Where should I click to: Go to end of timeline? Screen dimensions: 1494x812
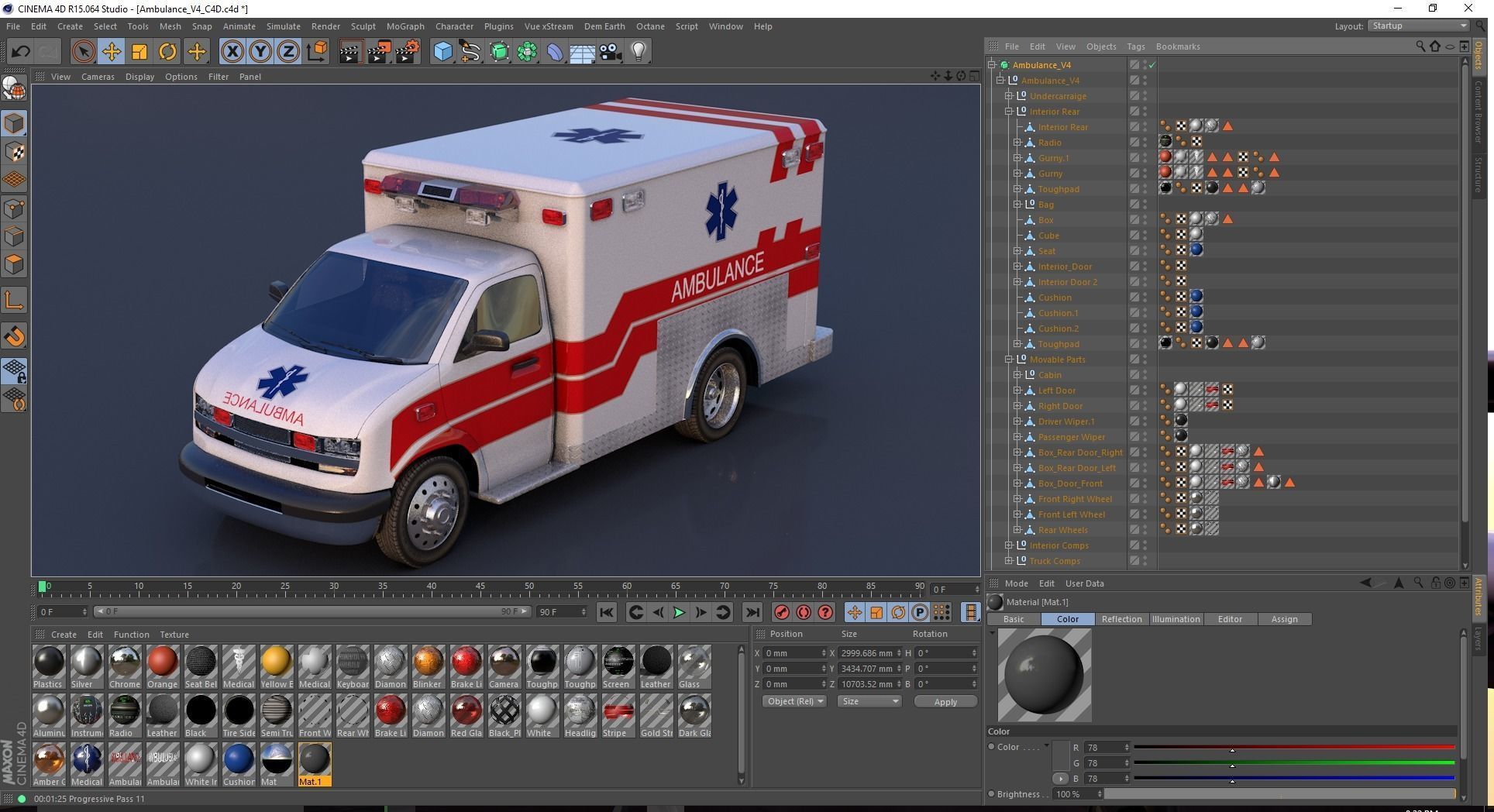coord(752,612)
